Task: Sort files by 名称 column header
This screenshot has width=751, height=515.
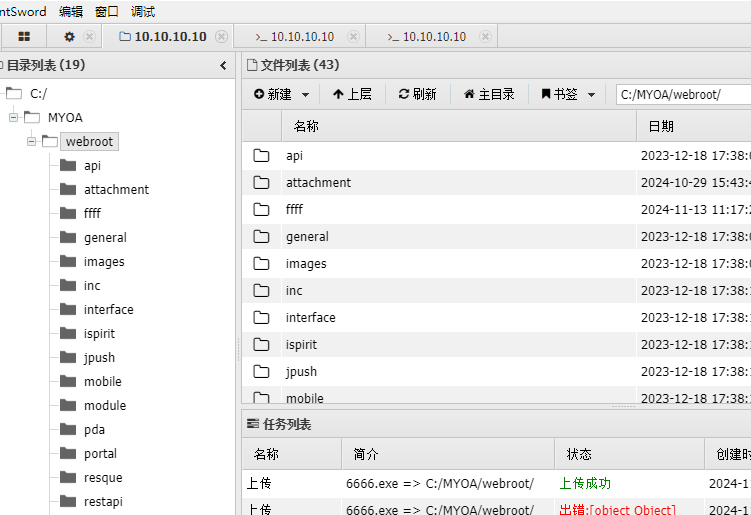Action: click(306, 126)
